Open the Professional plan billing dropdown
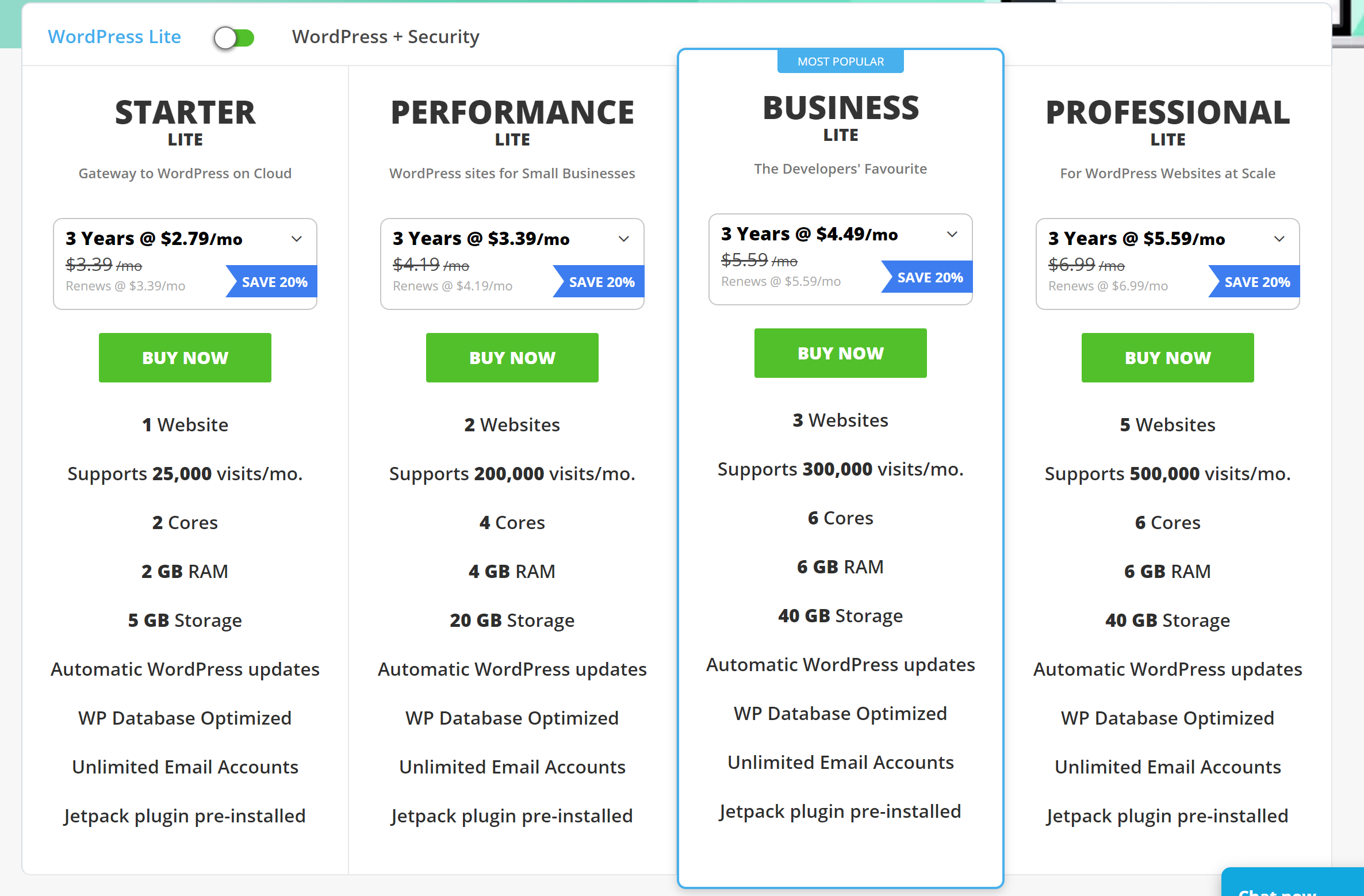The height and width of the screenshot is (896, 1364). click(x=1279, y=239)
